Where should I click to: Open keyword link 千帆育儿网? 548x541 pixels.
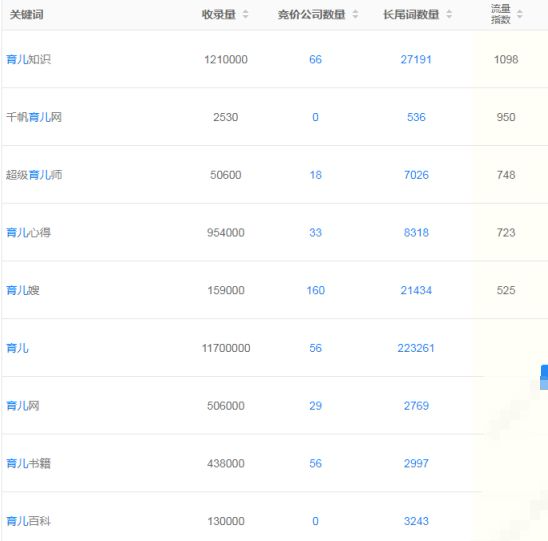pyautogui.click(x=34, y=117)
